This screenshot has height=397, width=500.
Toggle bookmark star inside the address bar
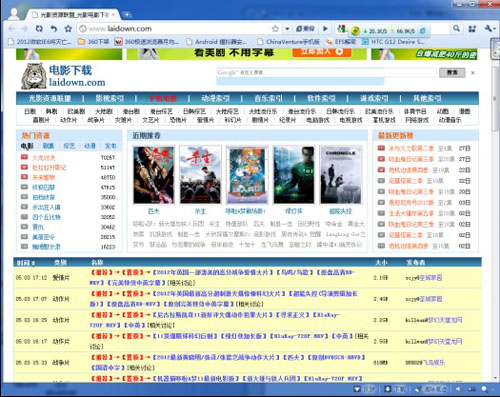pyautogui.click(x=275, y=29)
